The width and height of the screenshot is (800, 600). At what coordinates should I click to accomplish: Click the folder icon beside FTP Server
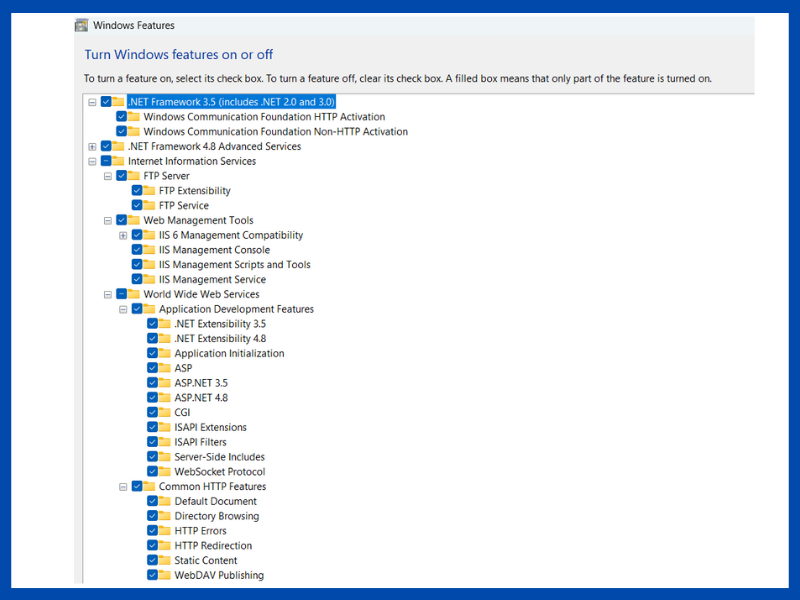134,176
